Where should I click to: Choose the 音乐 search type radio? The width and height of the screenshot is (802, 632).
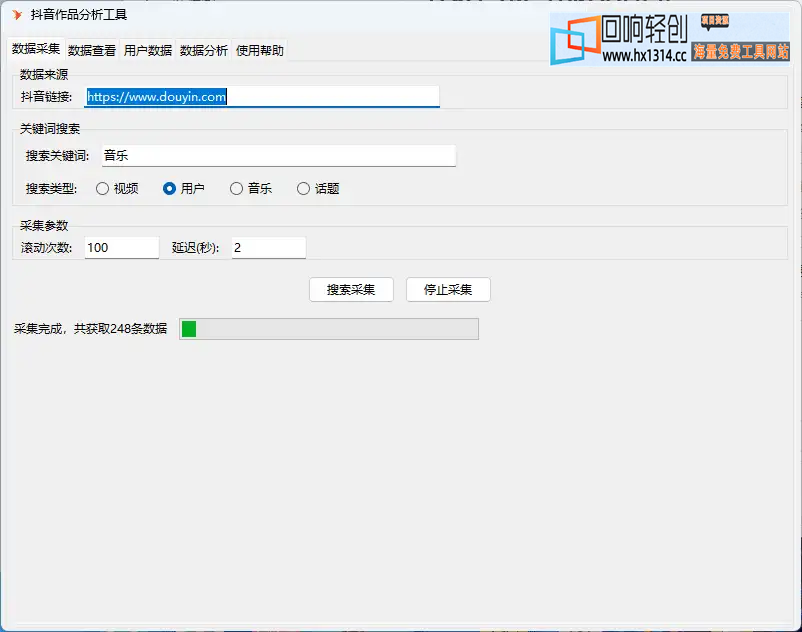(x=251, y=189)
